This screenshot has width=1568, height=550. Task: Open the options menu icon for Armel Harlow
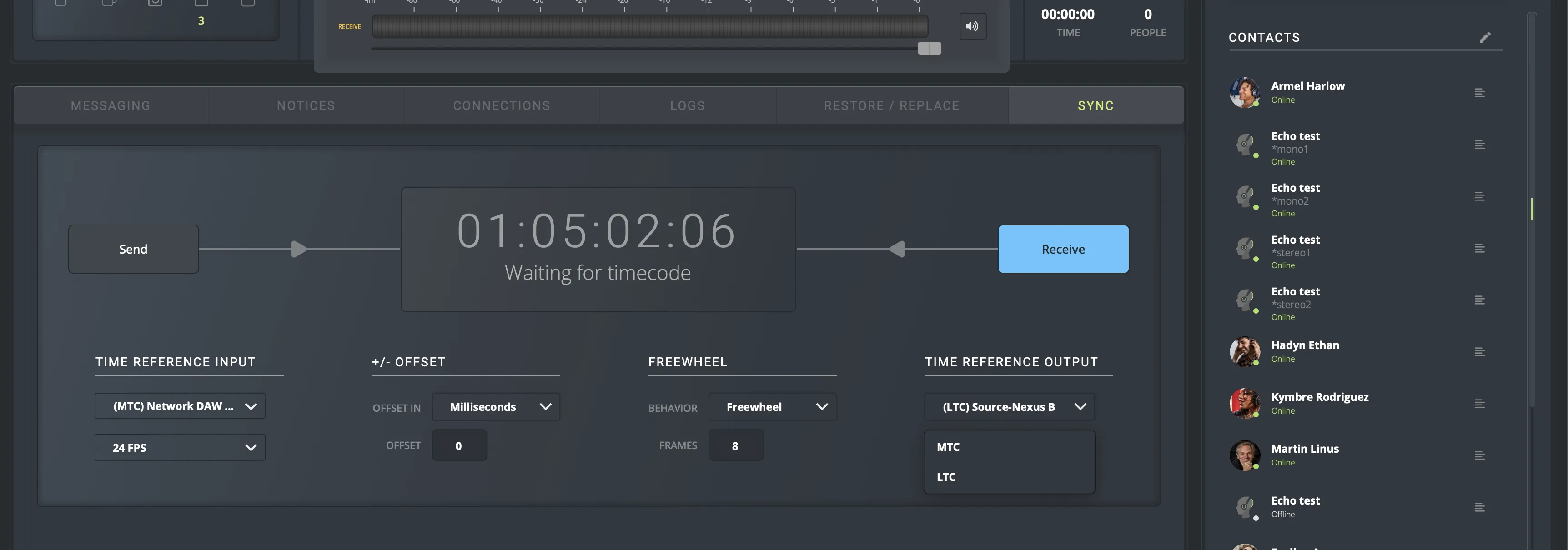tap(1479, 92)
